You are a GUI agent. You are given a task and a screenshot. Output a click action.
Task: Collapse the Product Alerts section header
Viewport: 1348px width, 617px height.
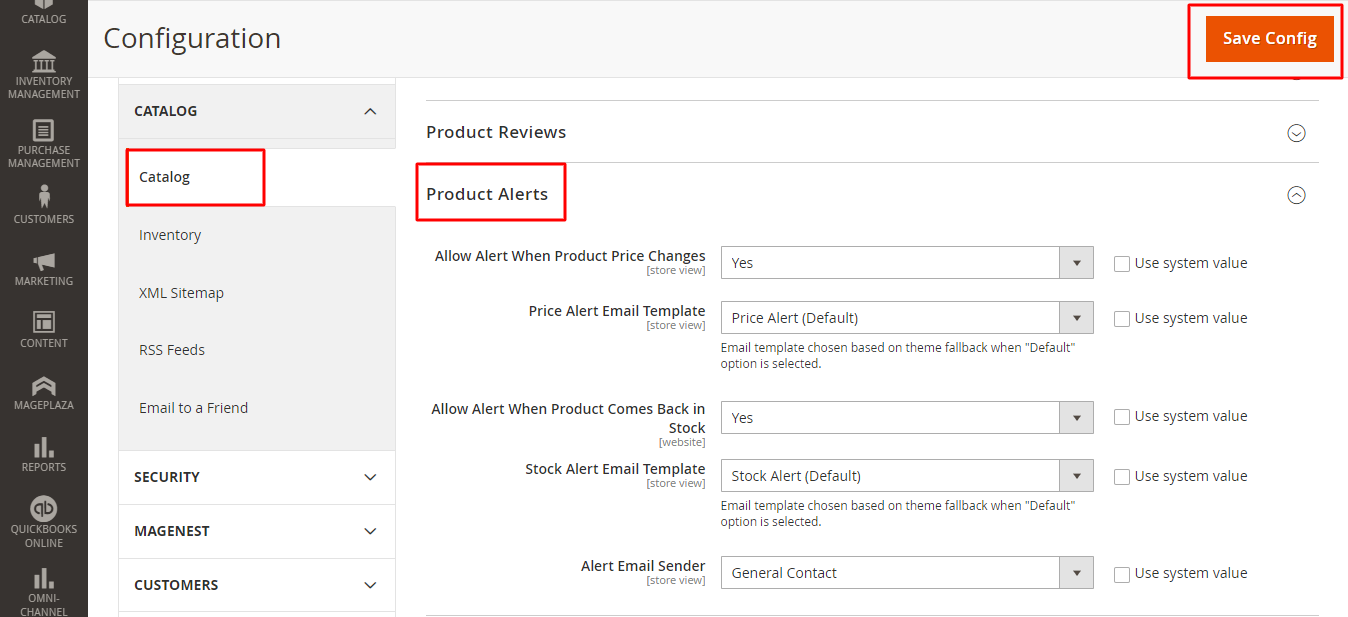pos(1296,195)
